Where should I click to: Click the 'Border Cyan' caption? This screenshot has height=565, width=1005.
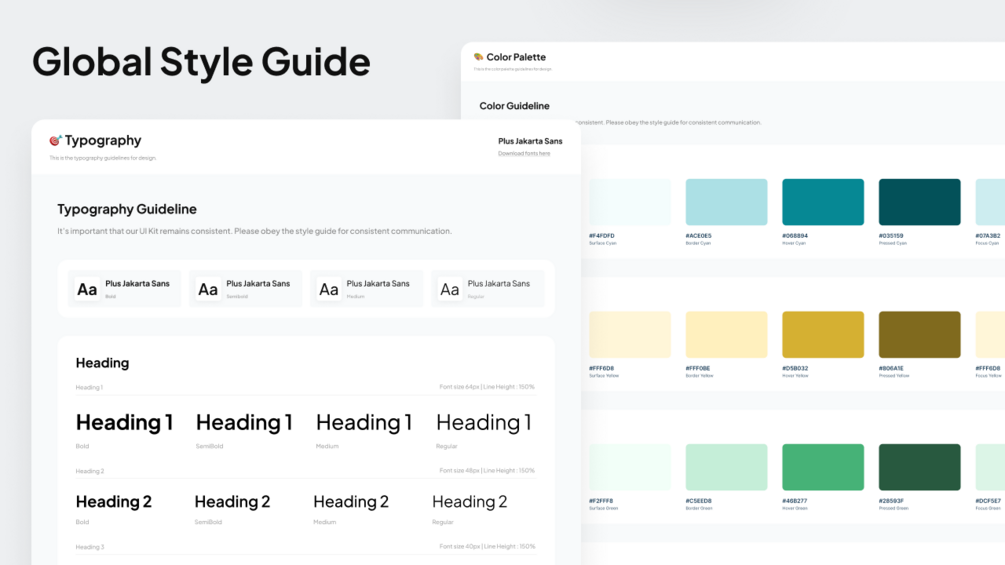[698, 243]
